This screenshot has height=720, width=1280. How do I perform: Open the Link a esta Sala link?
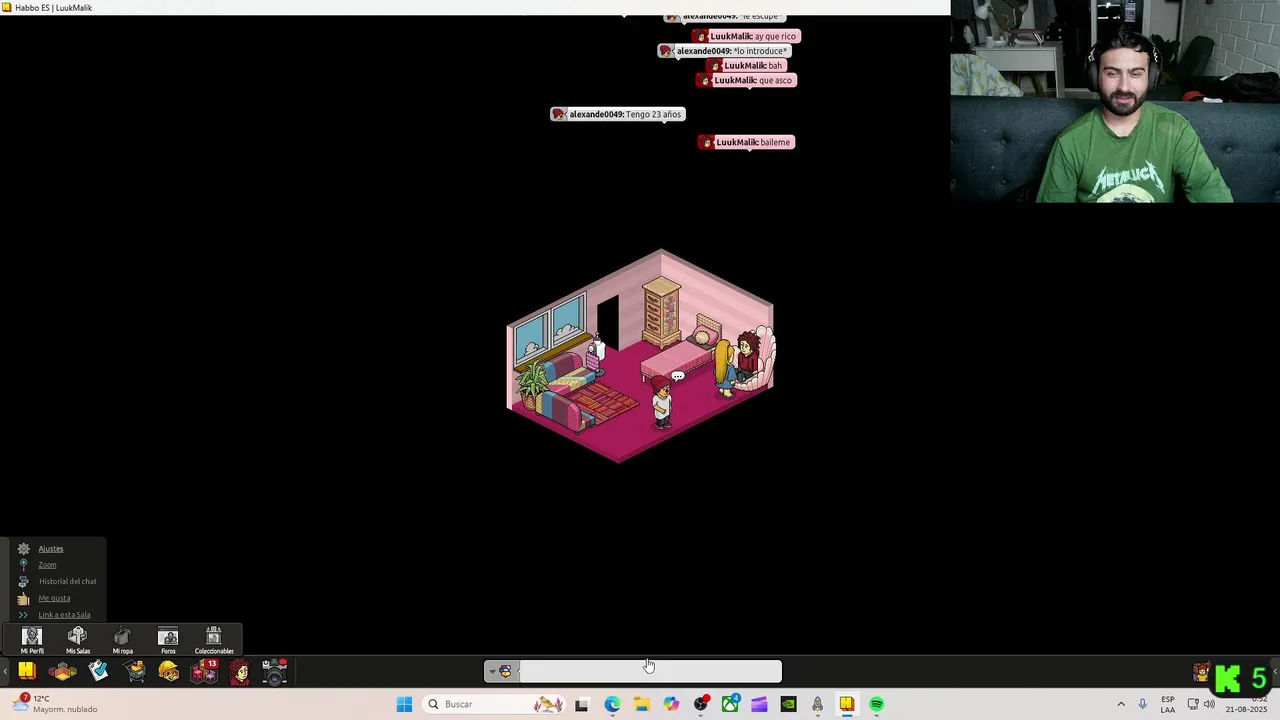(x=64, y=615)
